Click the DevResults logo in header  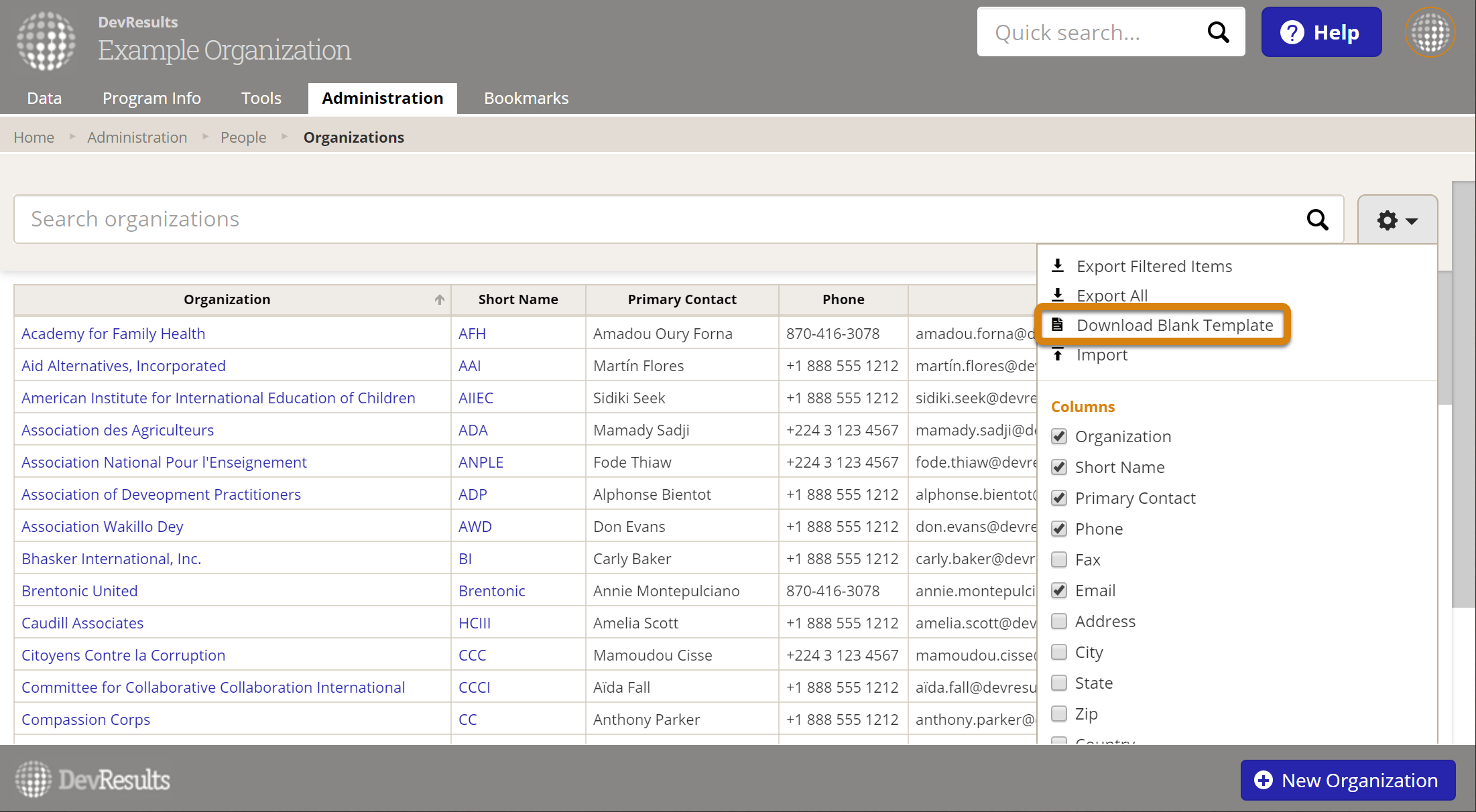pyautogui.click(x=46, y=41)
